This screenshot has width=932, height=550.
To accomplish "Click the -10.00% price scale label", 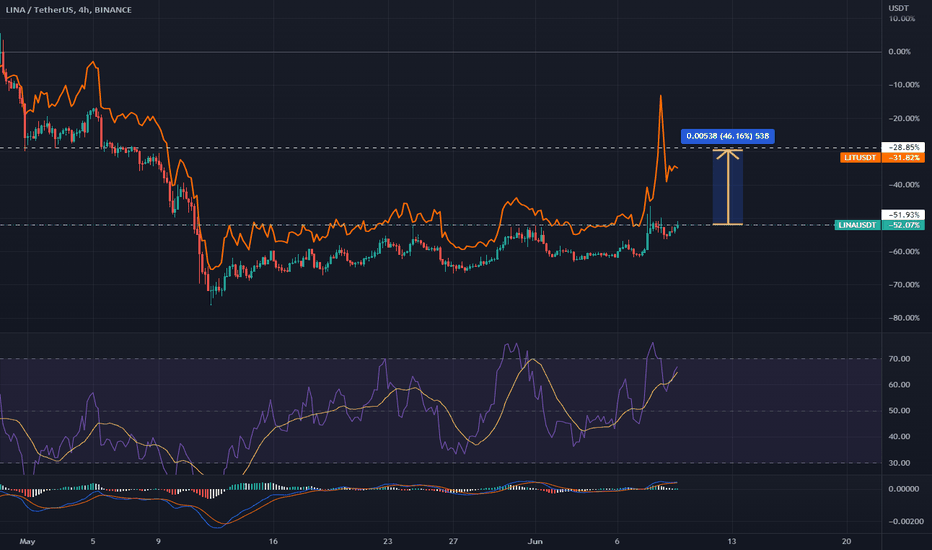I will [x=903, y=85].
